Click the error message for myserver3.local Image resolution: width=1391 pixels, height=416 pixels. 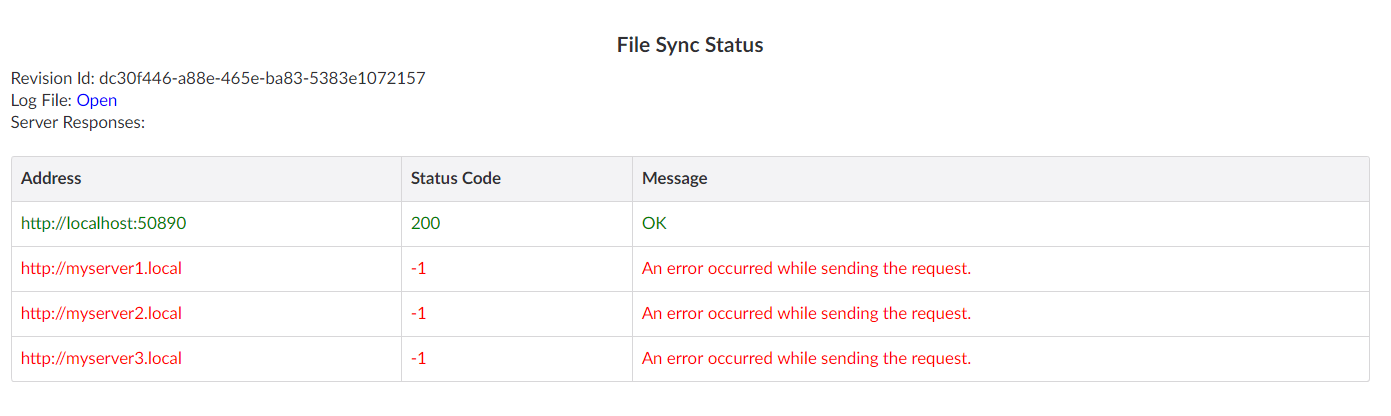(806, 358)
